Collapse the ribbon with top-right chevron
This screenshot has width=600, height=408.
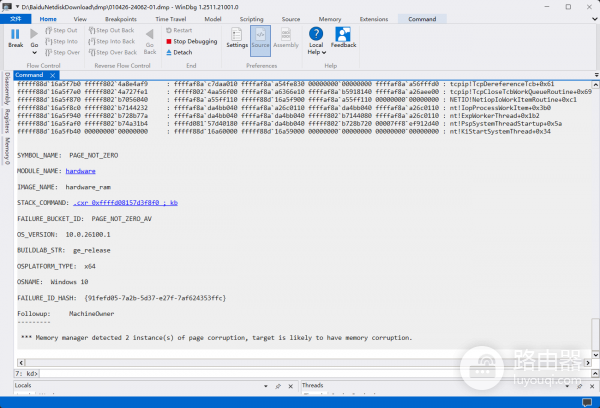click(594, 19)
